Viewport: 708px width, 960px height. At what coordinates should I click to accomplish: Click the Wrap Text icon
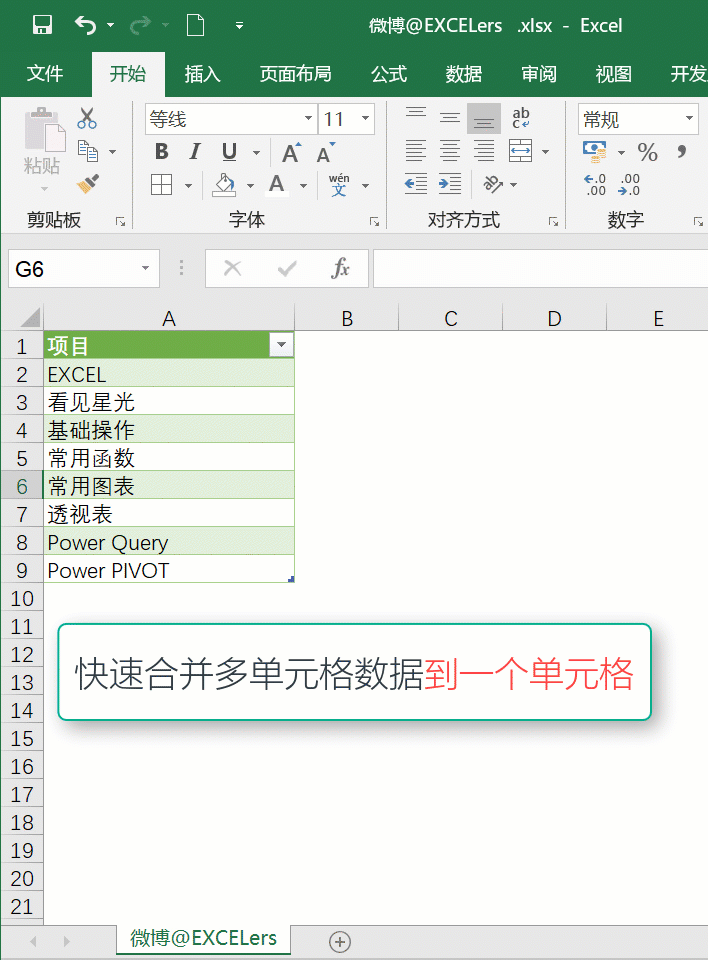click(x=521, y=118)
